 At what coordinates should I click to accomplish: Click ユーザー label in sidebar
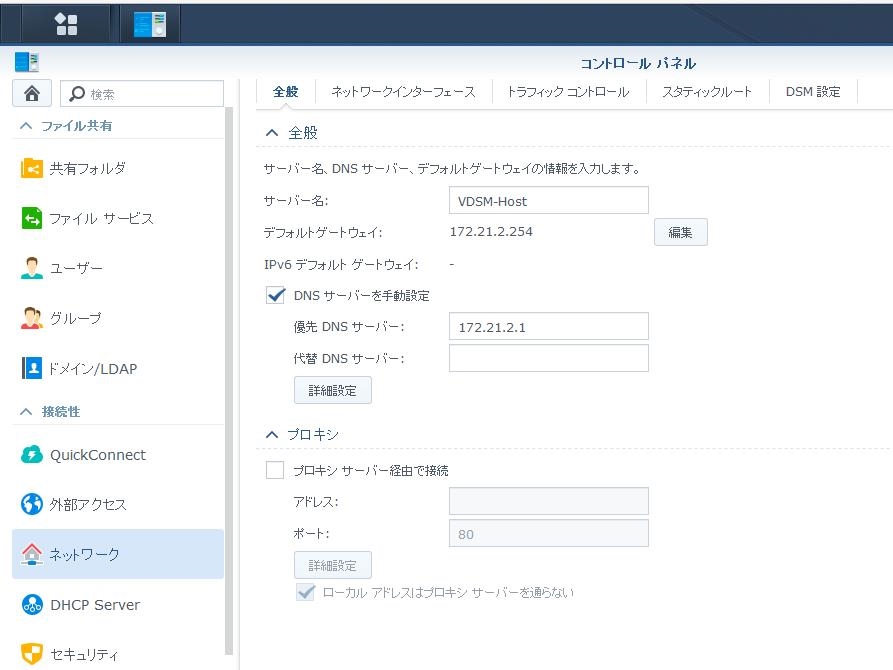click(76, 268)
